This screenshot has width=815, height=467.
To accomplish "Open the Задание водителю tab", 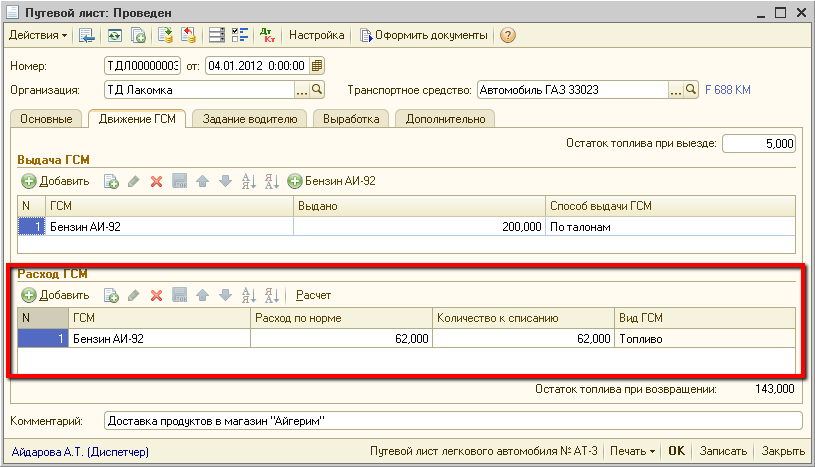I will click(249, 119).
